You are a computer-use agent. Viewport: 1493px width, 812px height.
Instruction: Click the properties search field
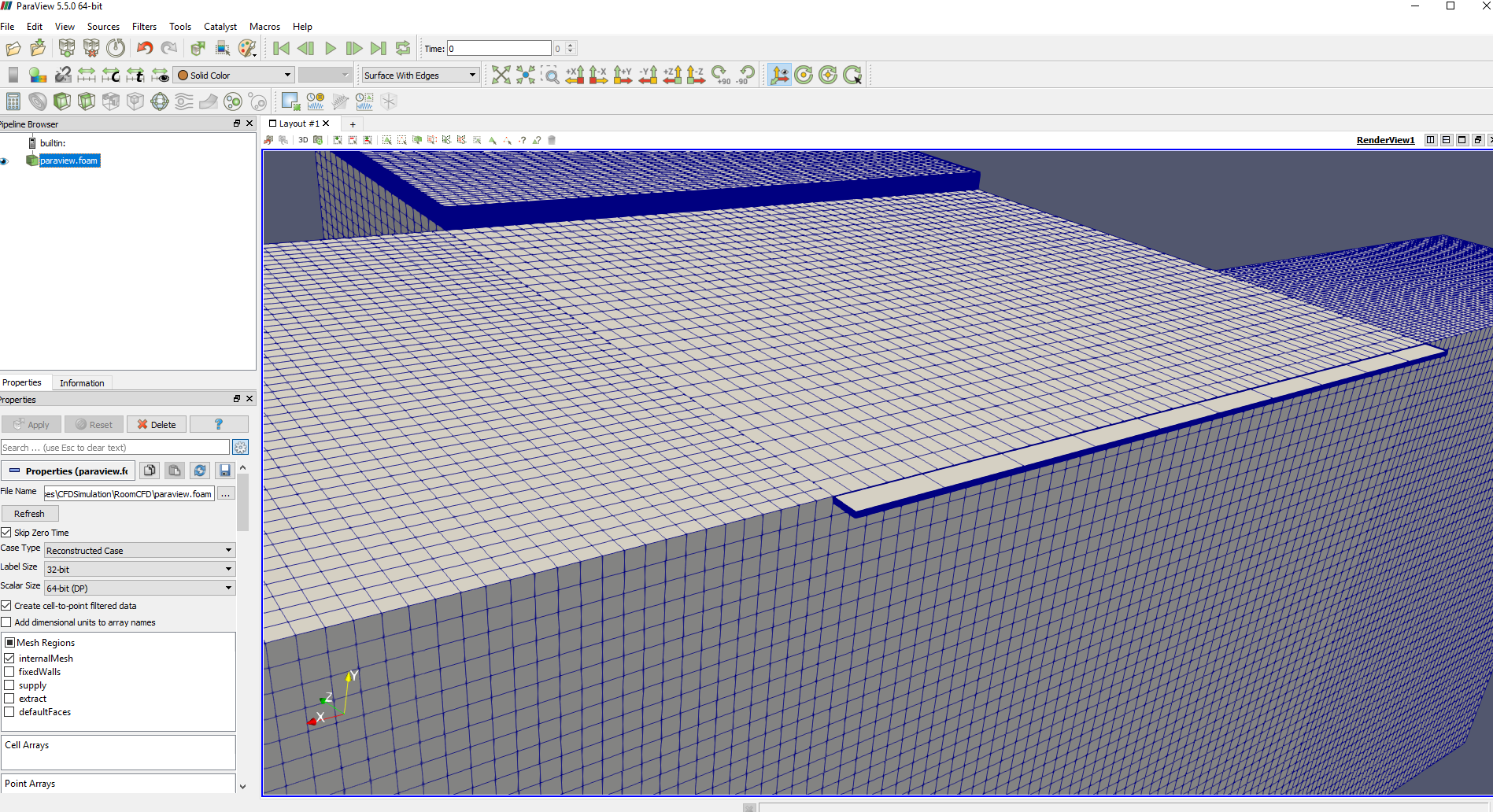115,448
